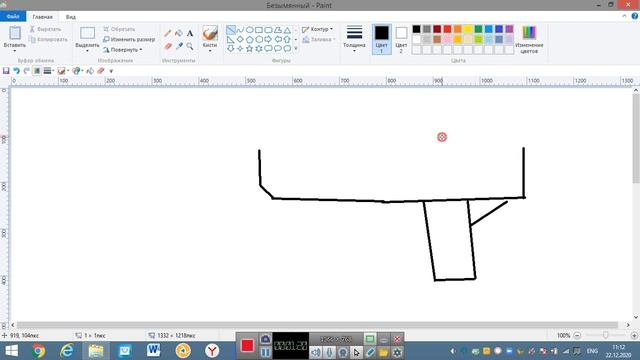Open the File (Файл) menu
Image resolution: width=640 pixels, height=360 pixels.
click(13, 17)
